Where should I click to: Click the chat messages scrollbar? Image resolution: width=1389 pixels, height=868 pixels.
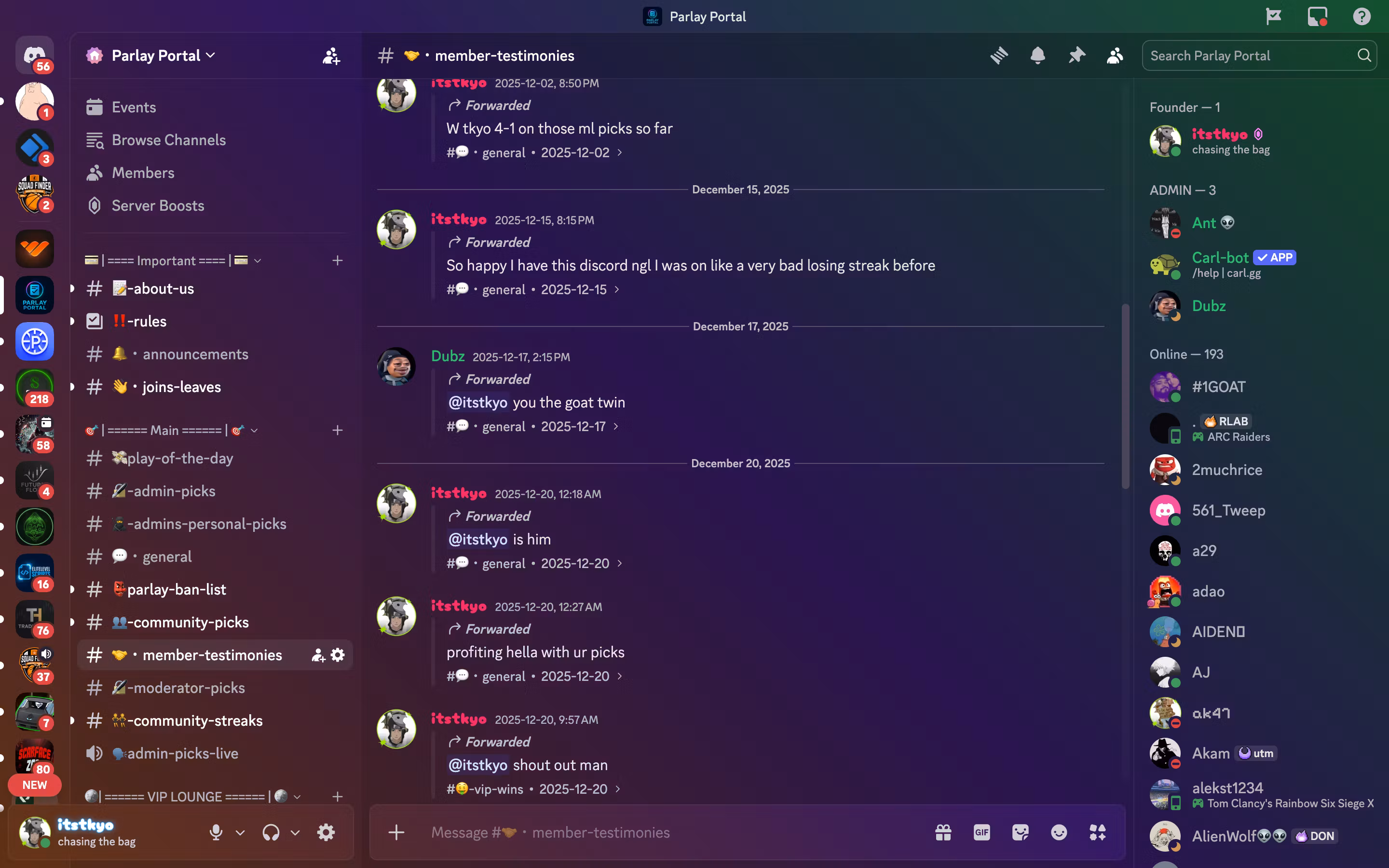1126,396
